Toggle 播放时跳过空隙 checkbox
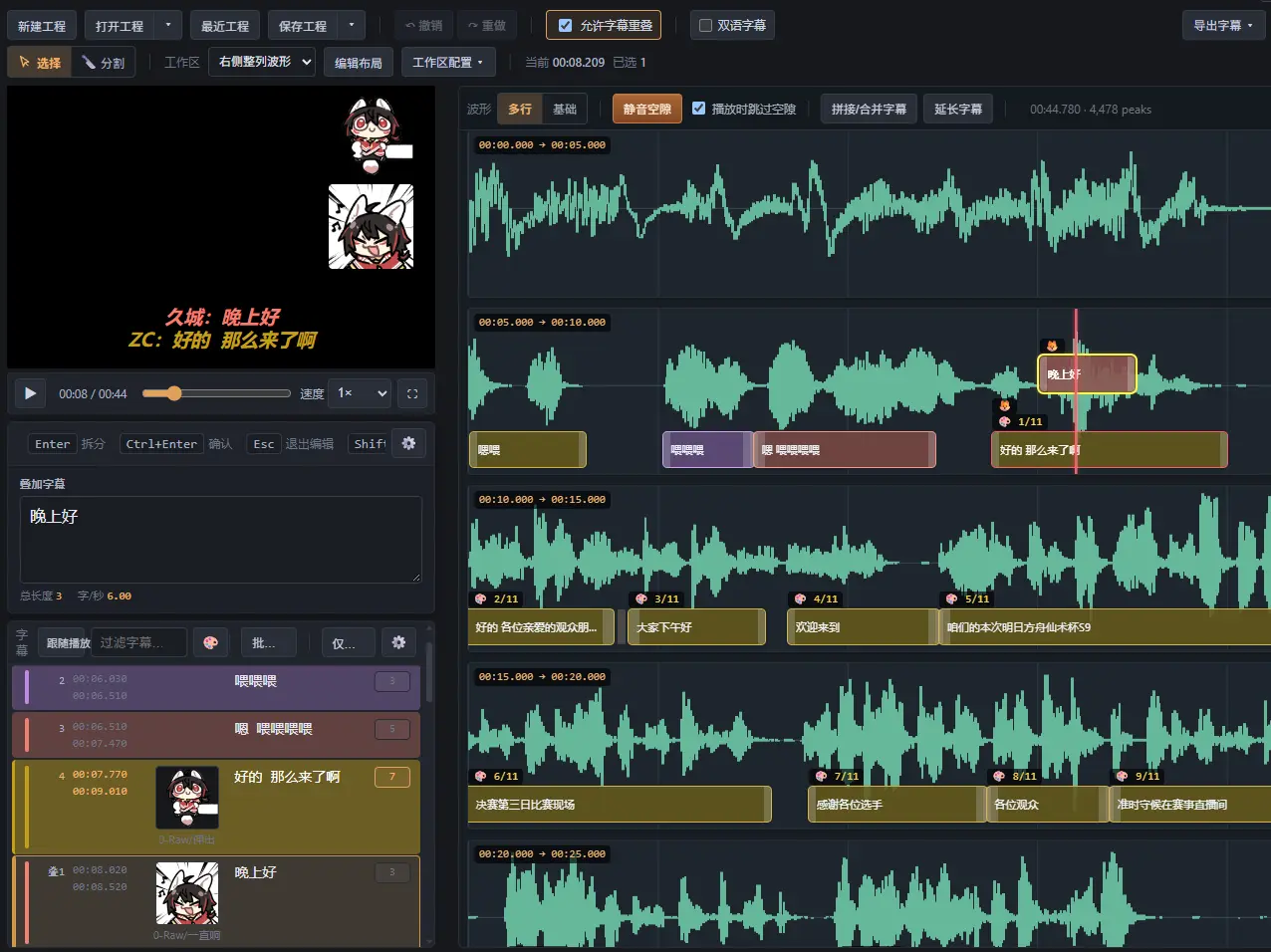 coord(698,109)
